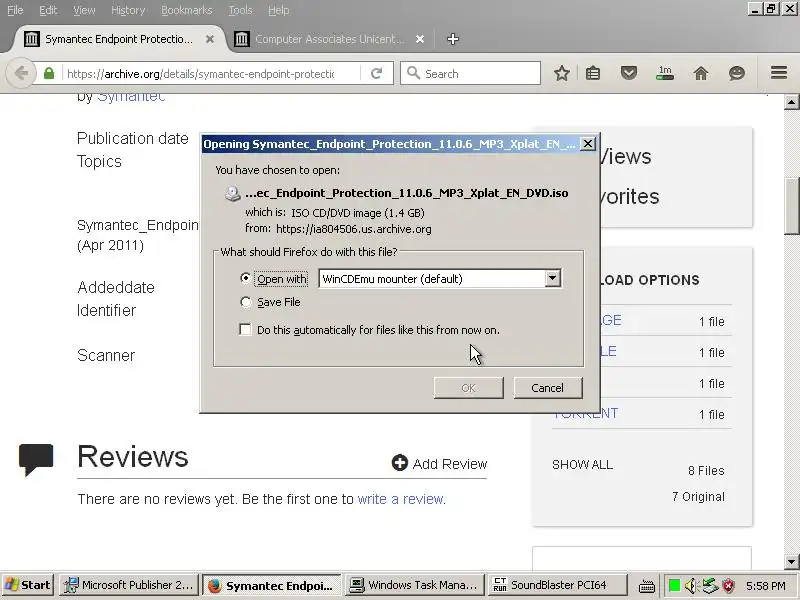Click the OK button in dialog
This screenshot has height=600, width=800.
click(x=468, y=388)
